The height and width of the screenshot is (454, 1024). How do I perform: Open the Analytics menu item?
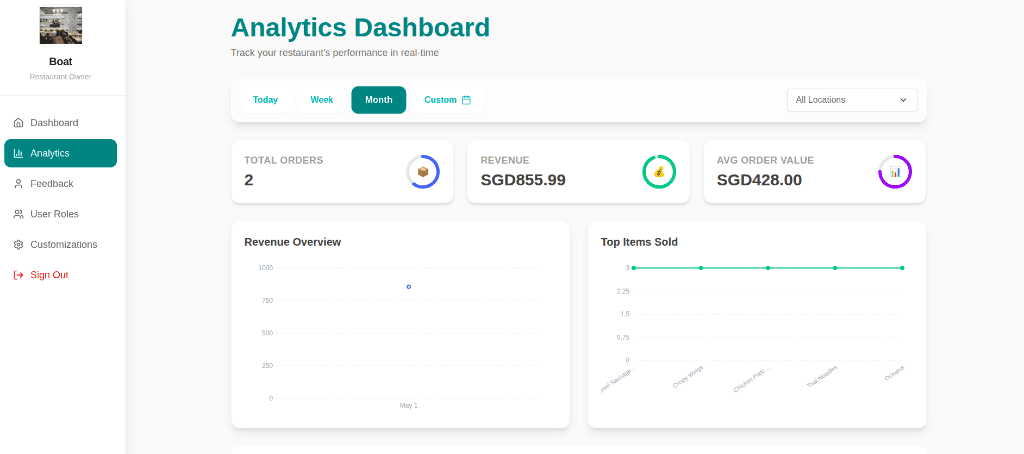point(61,154)
